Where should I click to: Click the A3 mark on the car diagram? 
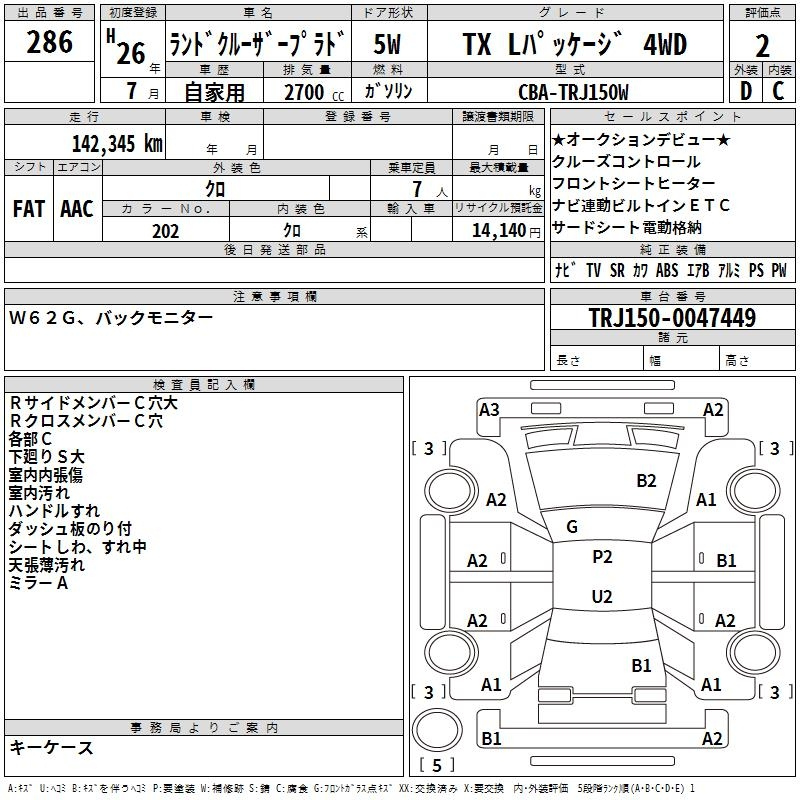tap(489, 410)
